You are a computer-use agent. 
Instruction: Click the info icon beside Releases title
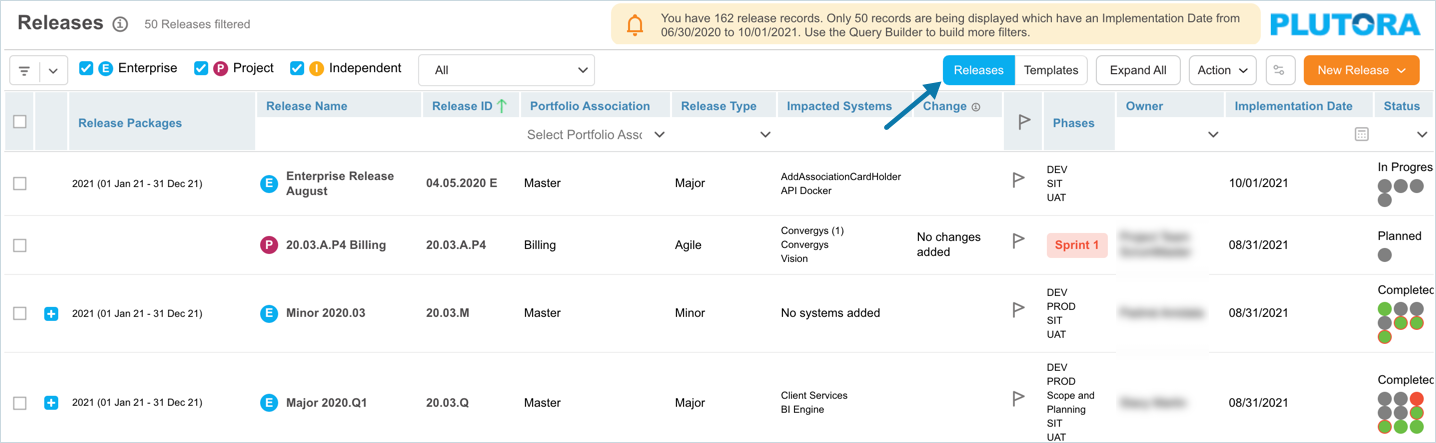tap(120, 24)
